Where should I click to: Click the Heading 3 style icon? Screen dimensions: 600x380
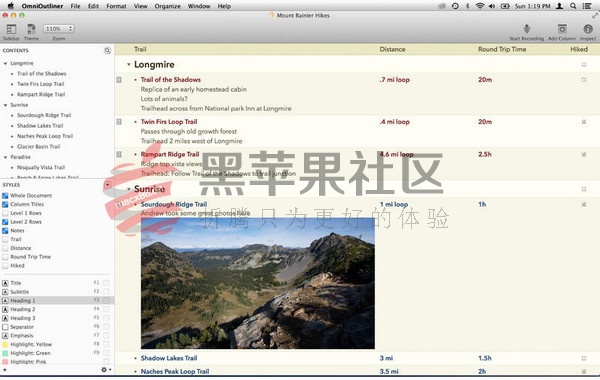[x=5, y=318]
